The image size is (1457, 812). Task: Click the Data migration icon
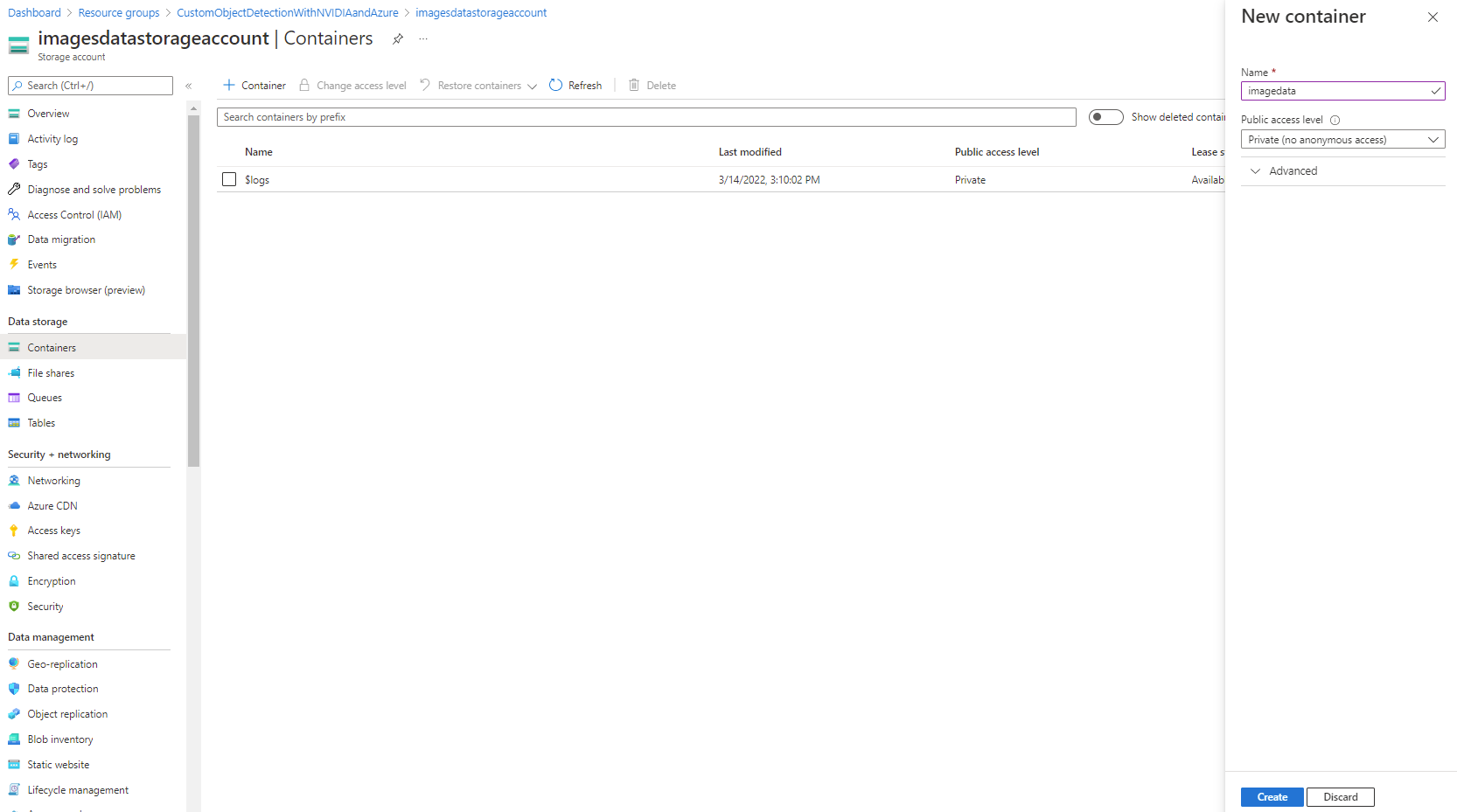click(x=14, y=239)
